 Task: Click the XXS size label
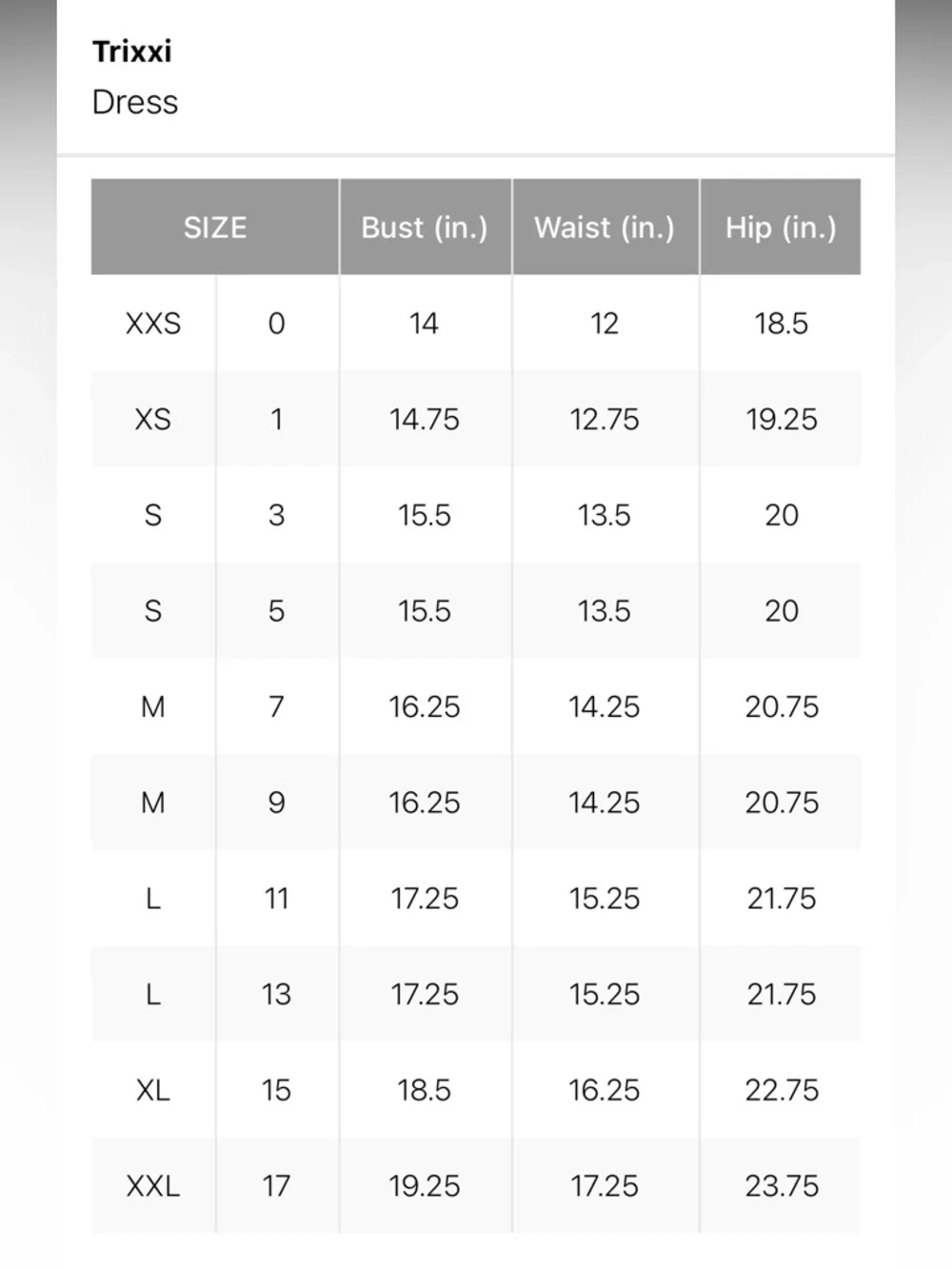click(x=153, y=324)
